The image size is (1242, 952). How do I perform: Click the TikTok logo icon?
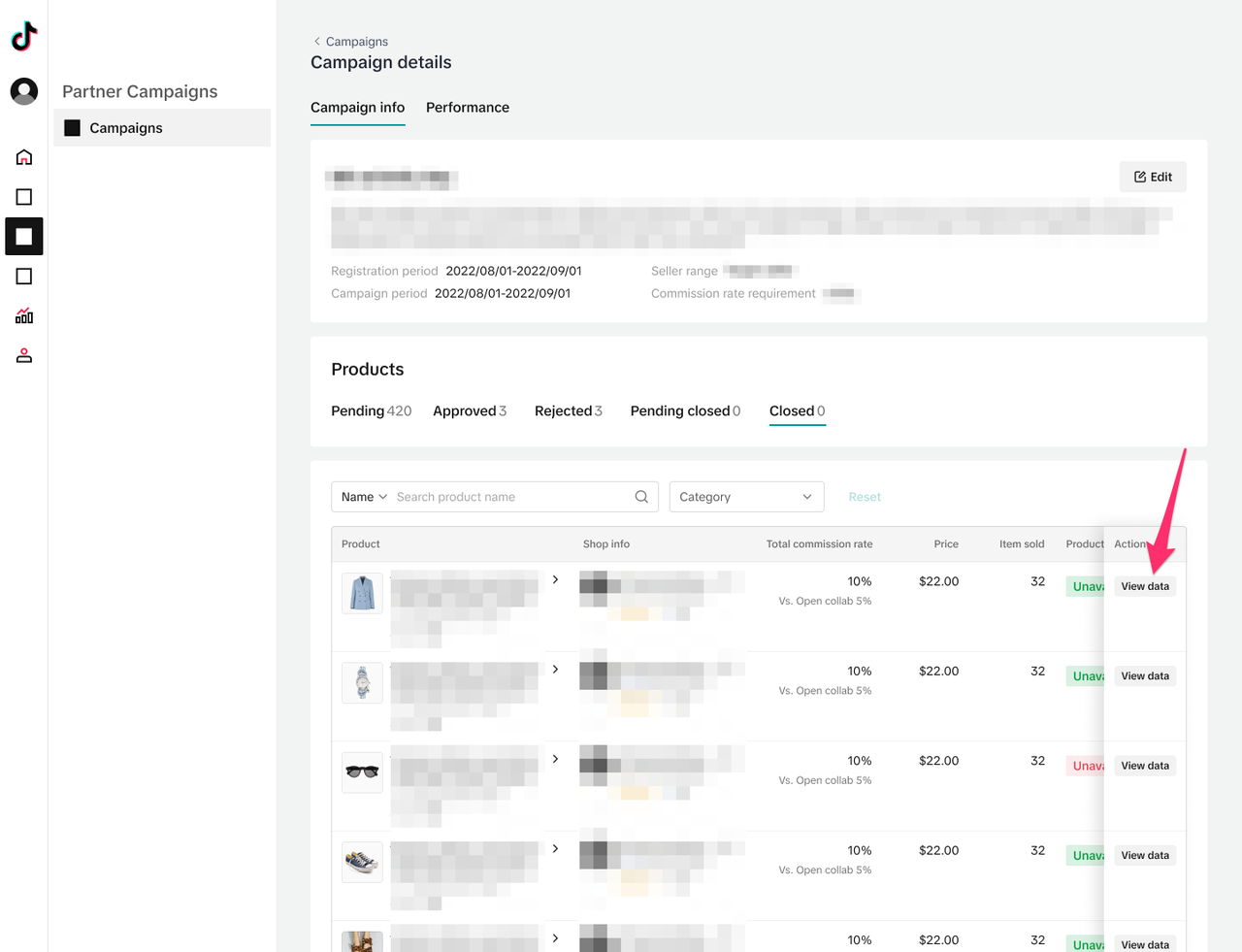pos(24,37)
